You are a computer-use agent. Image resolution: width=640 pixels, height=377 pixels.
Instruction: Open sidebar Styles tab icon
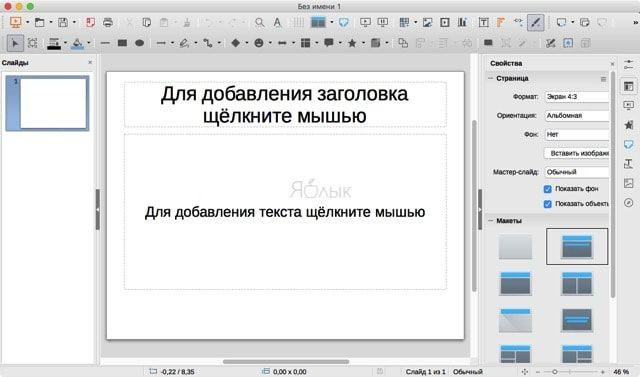tap(629, 164)
